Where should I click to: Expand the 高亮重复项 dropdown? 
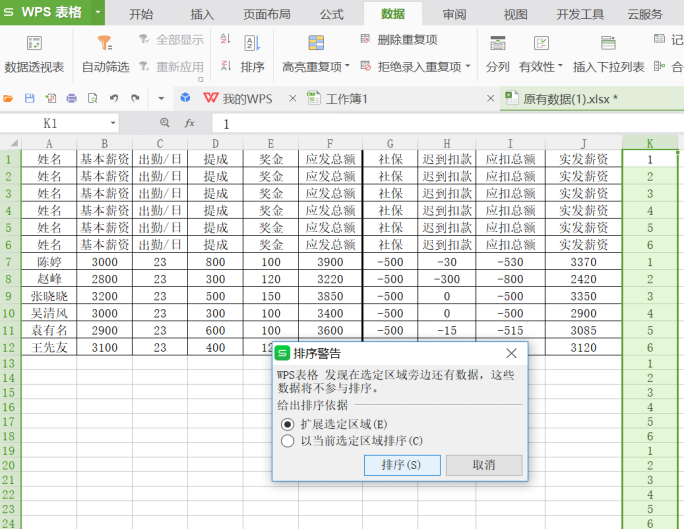tap(348, 67)
